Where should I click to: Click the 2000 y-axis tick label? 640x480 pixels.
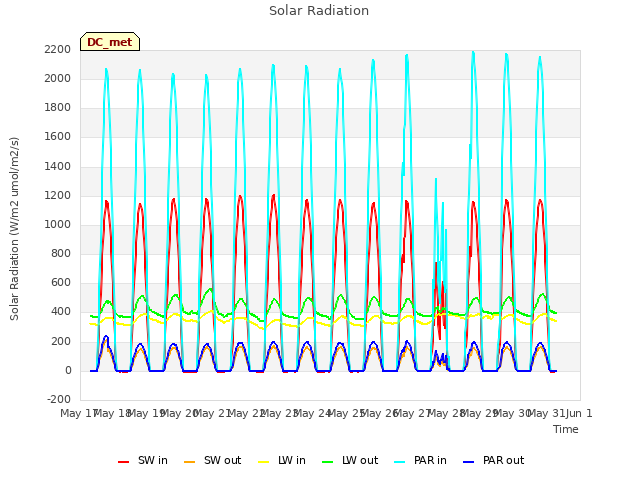click(x=58, y=78)
